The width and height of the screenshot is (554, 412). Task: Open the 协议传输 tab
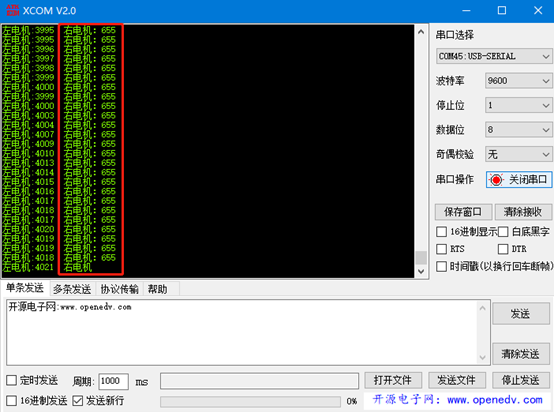tap(119, 289)
